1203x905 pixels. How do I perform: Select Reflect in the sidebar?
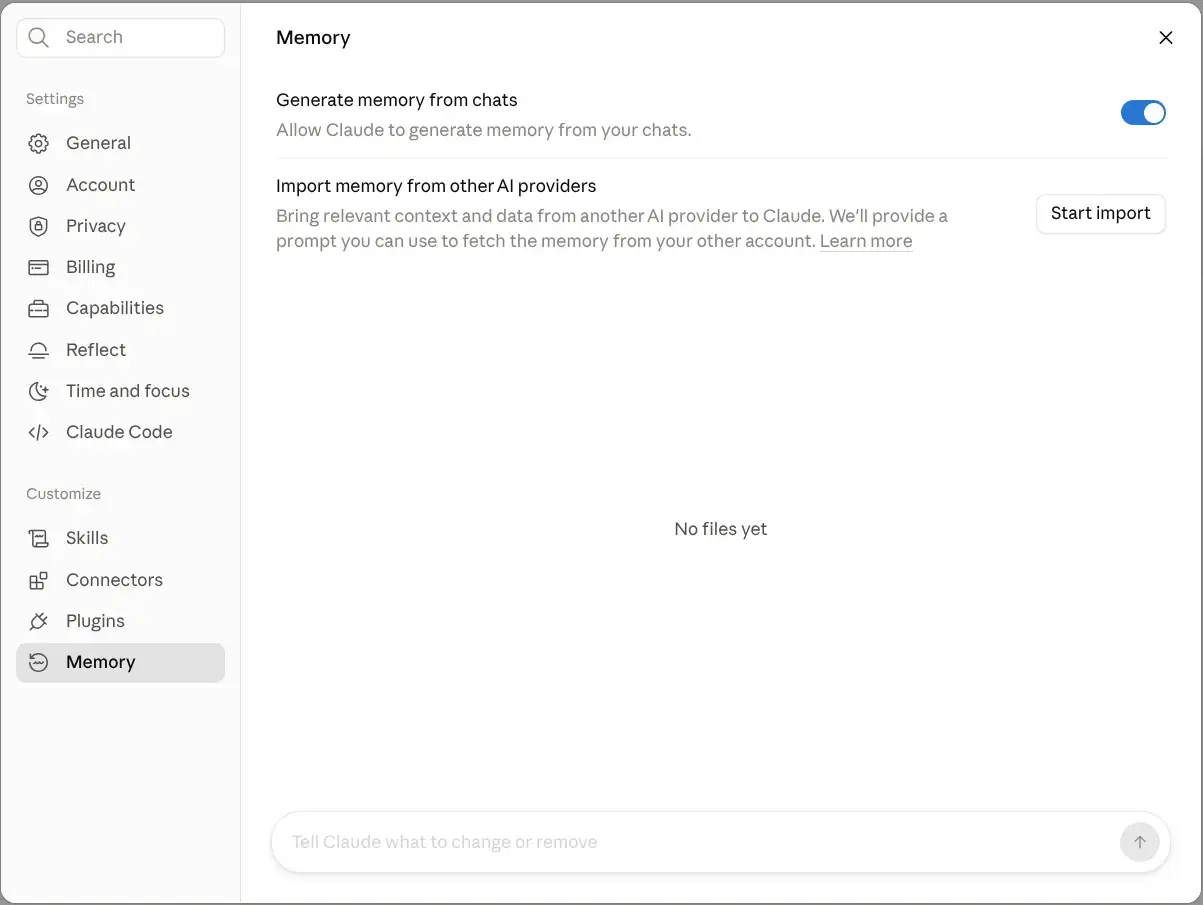coord(120,350)
